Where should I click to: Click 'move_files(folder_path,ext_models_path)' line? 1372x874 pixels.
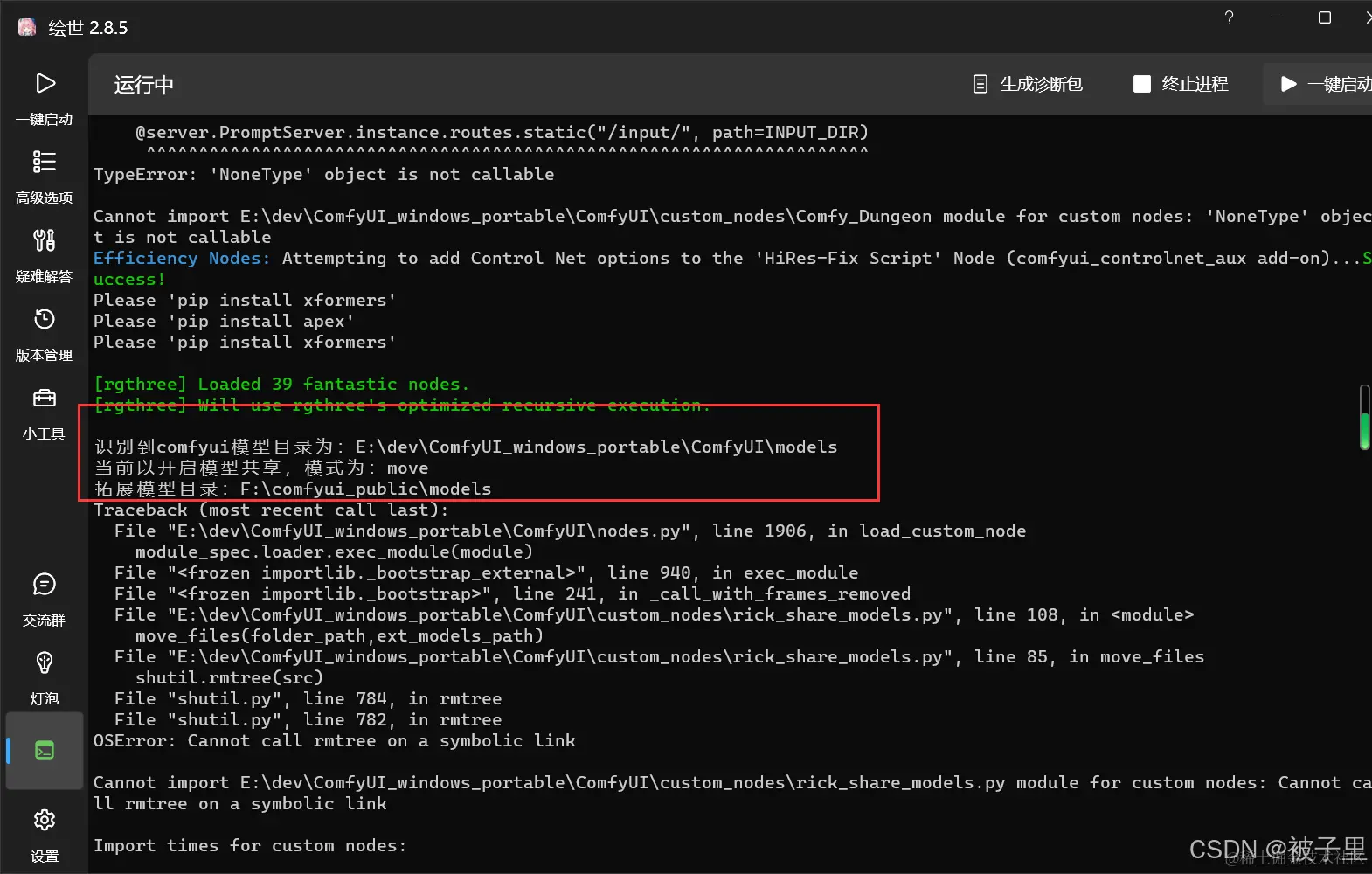pos(339,635)
